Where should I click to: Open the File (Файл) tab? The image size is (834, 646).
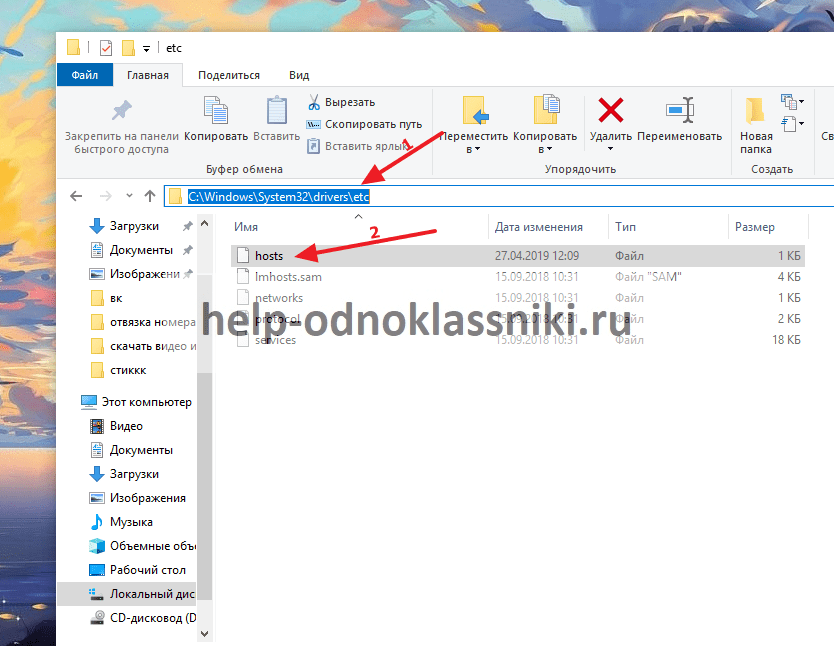85,75
